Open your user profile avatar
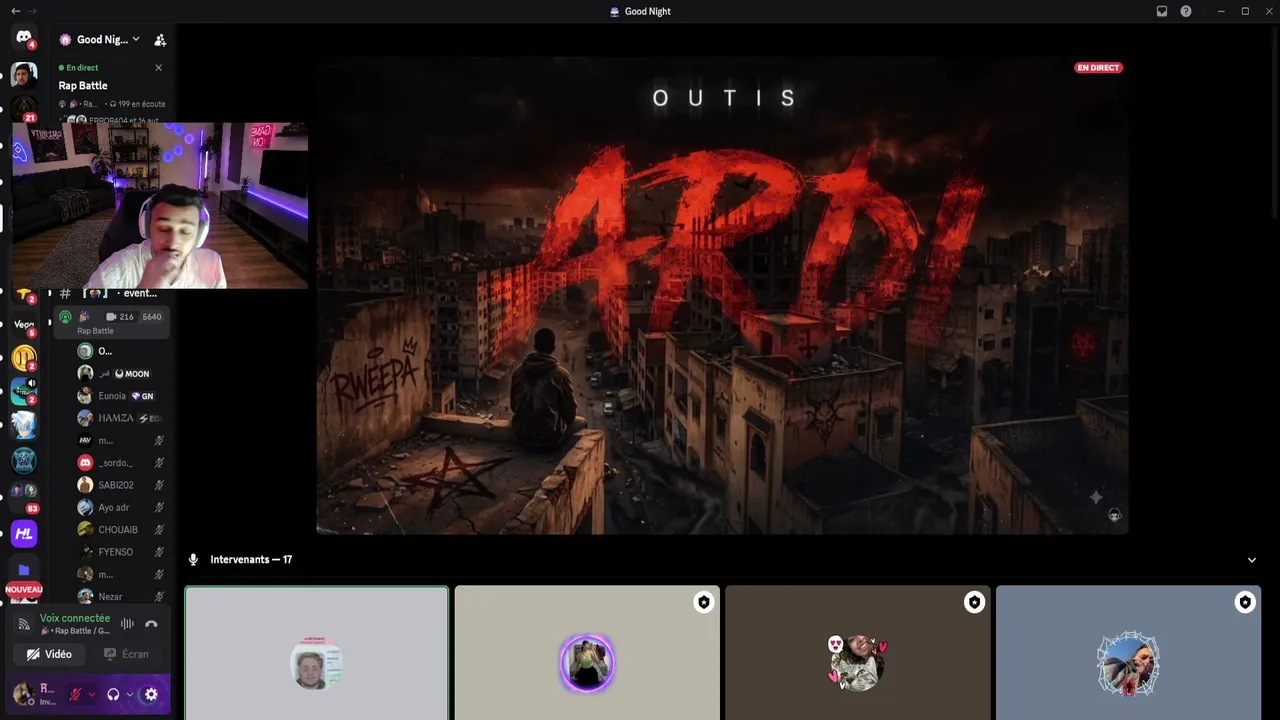 point(22,694)
